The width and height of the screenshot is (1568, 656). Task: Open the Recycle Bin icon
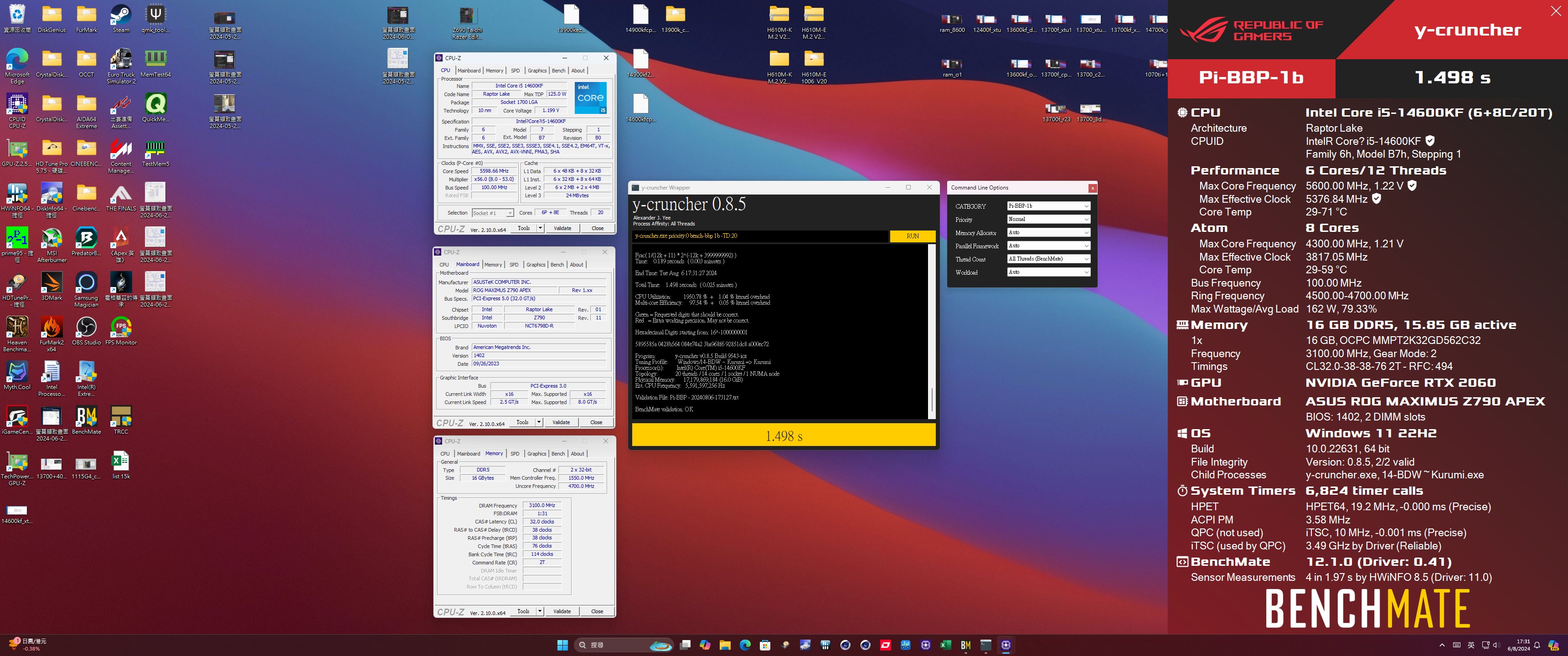17,18
